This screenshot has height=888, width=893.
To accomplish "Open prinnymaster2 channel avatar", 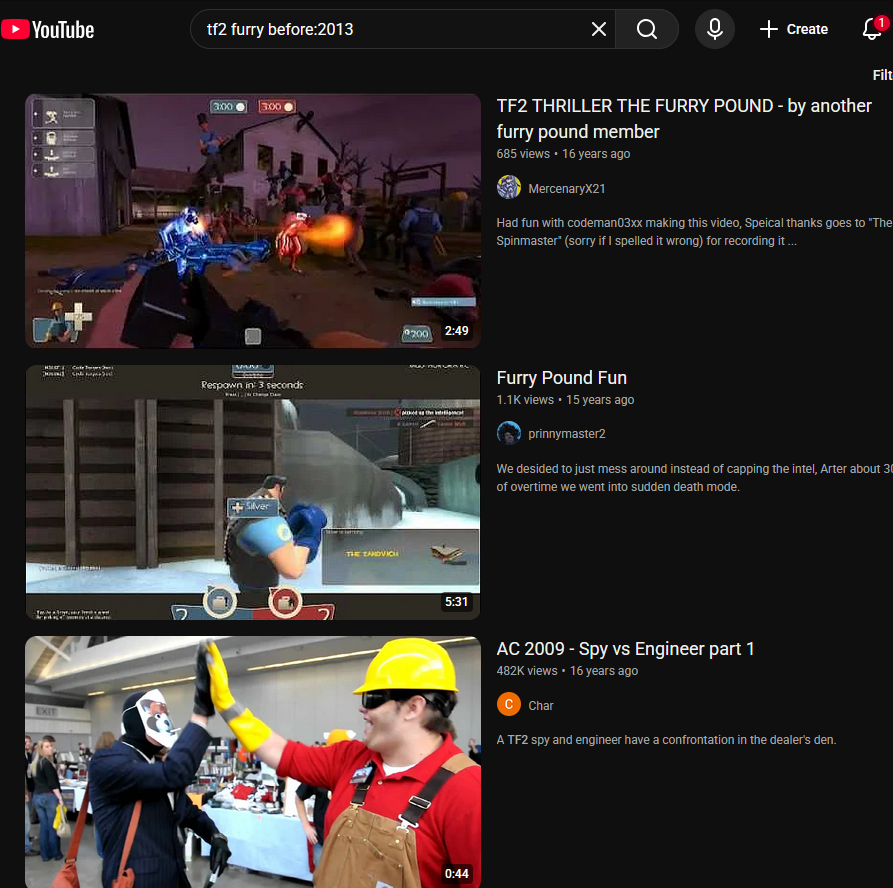I will pos(509,433).
